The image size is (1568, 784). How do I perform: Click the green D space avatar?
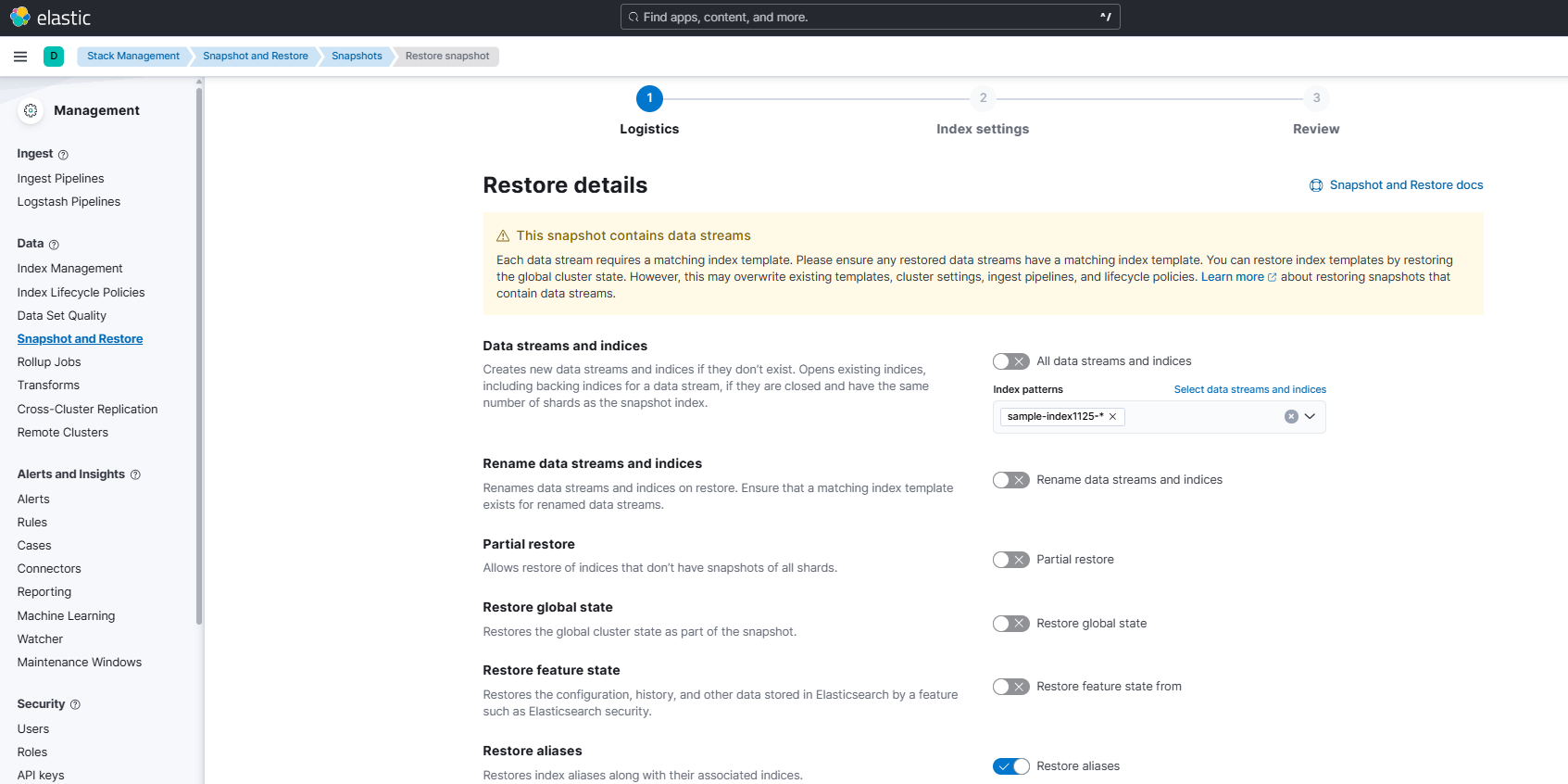pyautogui.click(x=54, y=57)
